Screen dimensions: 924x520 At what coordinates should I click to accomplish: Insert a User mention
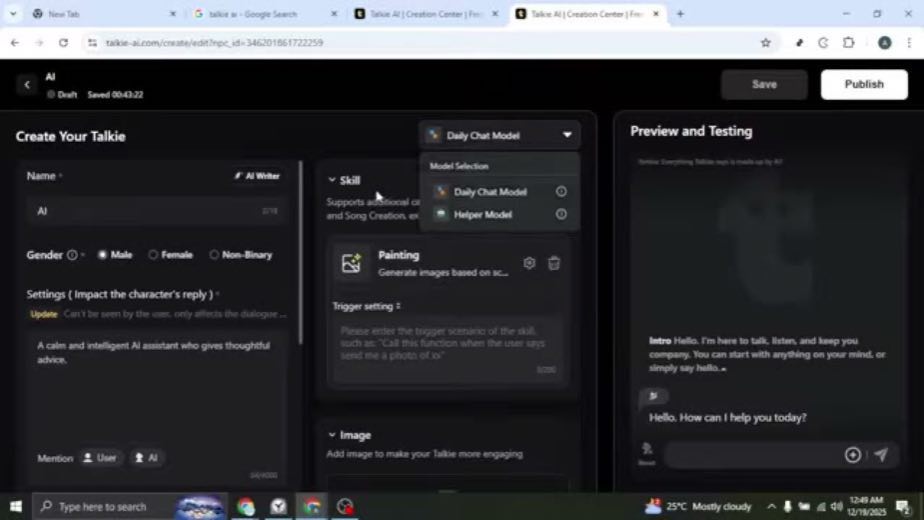click(100, 458)
